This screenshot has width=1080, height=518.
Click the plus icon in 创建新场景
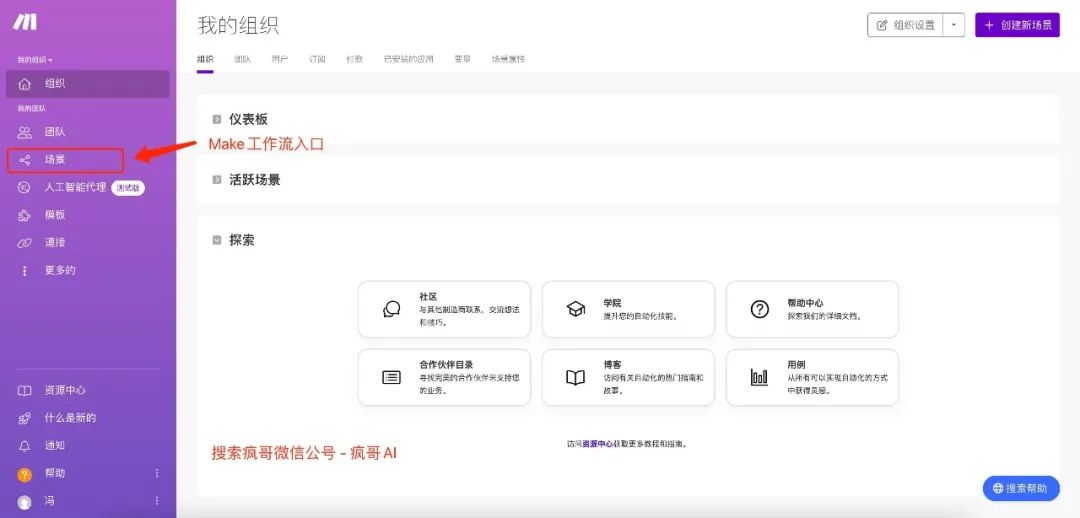click(989, 25)
